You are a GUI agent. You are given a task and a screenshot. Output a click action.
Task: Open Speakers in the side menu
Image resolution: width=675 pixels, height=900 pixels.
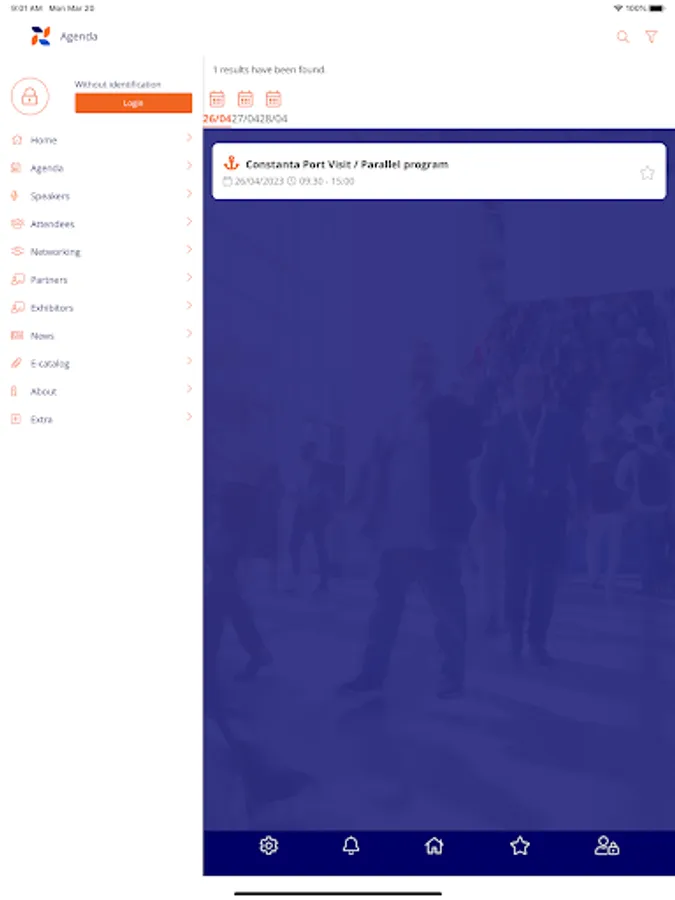pyautogui.click(x=101, y=196)
